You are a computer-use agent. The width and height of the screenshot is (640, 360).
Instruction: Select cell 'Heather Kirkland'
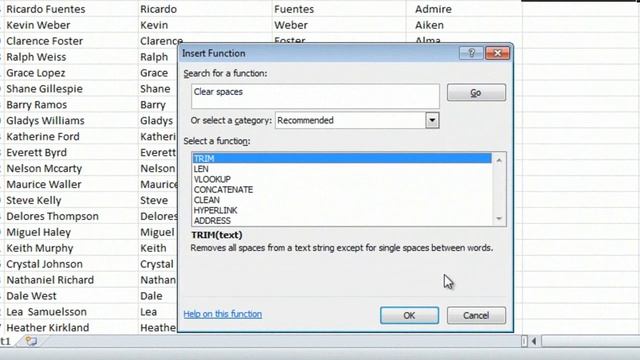point(71,327)
